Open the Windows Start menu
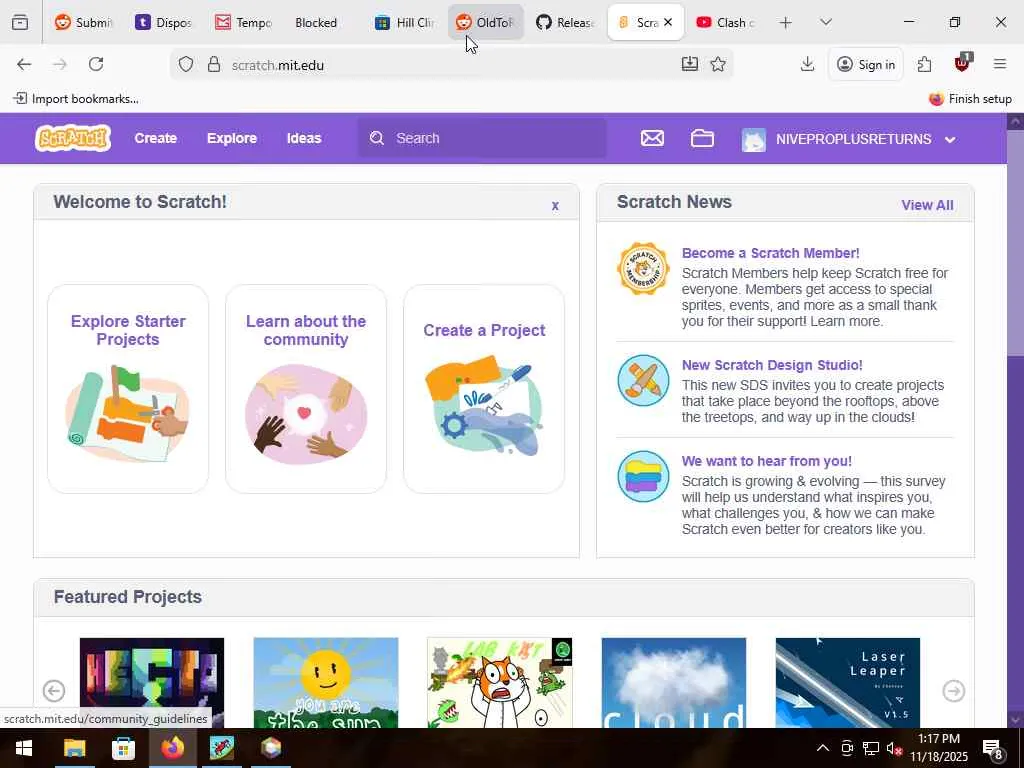 24,748
